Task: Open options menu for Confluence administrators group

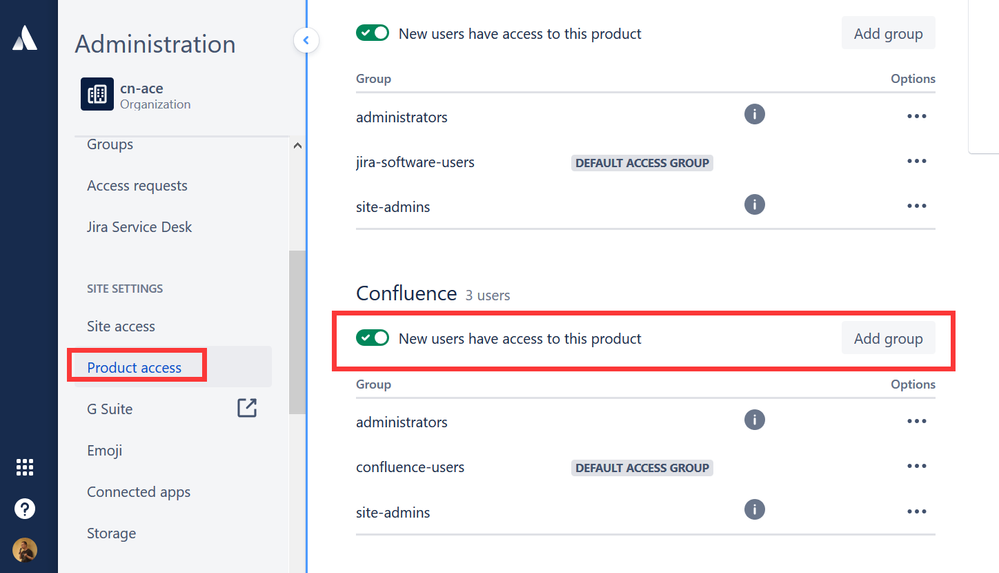Action: (x=916, y=422)
